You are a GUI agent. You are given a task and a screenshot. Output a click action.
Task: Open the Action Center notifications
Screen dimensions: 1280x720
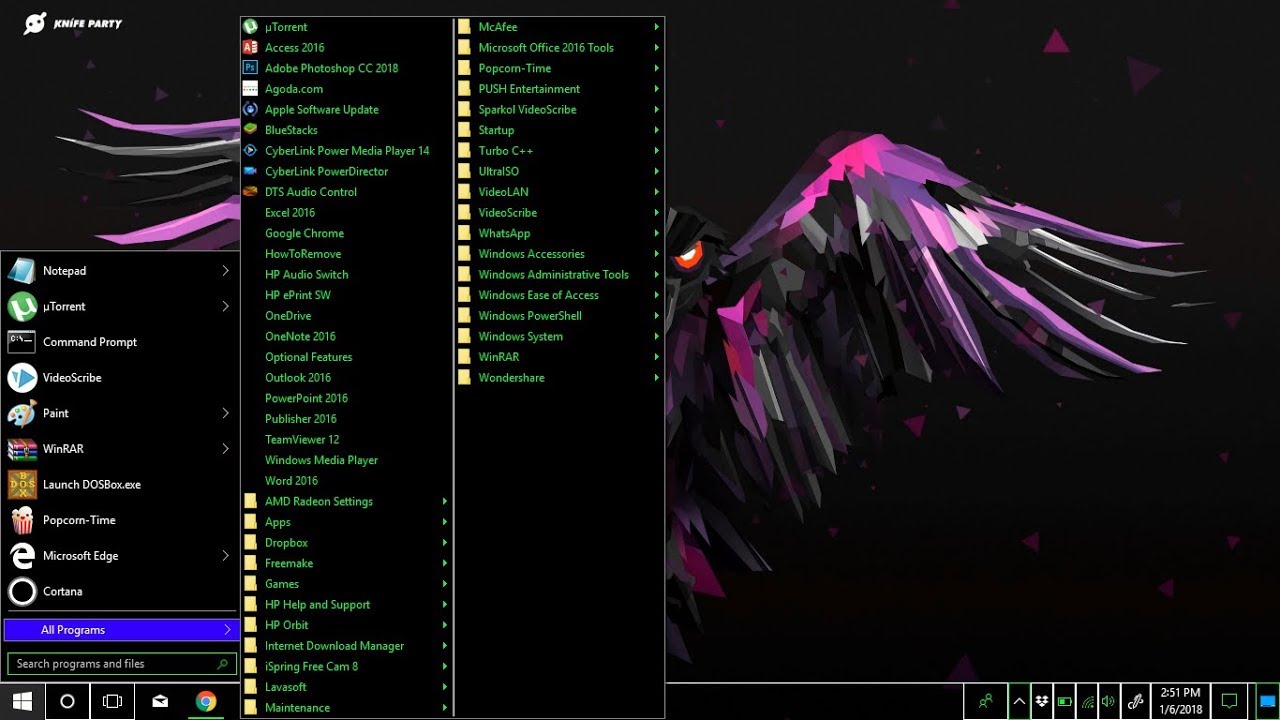pos(1230,701)
